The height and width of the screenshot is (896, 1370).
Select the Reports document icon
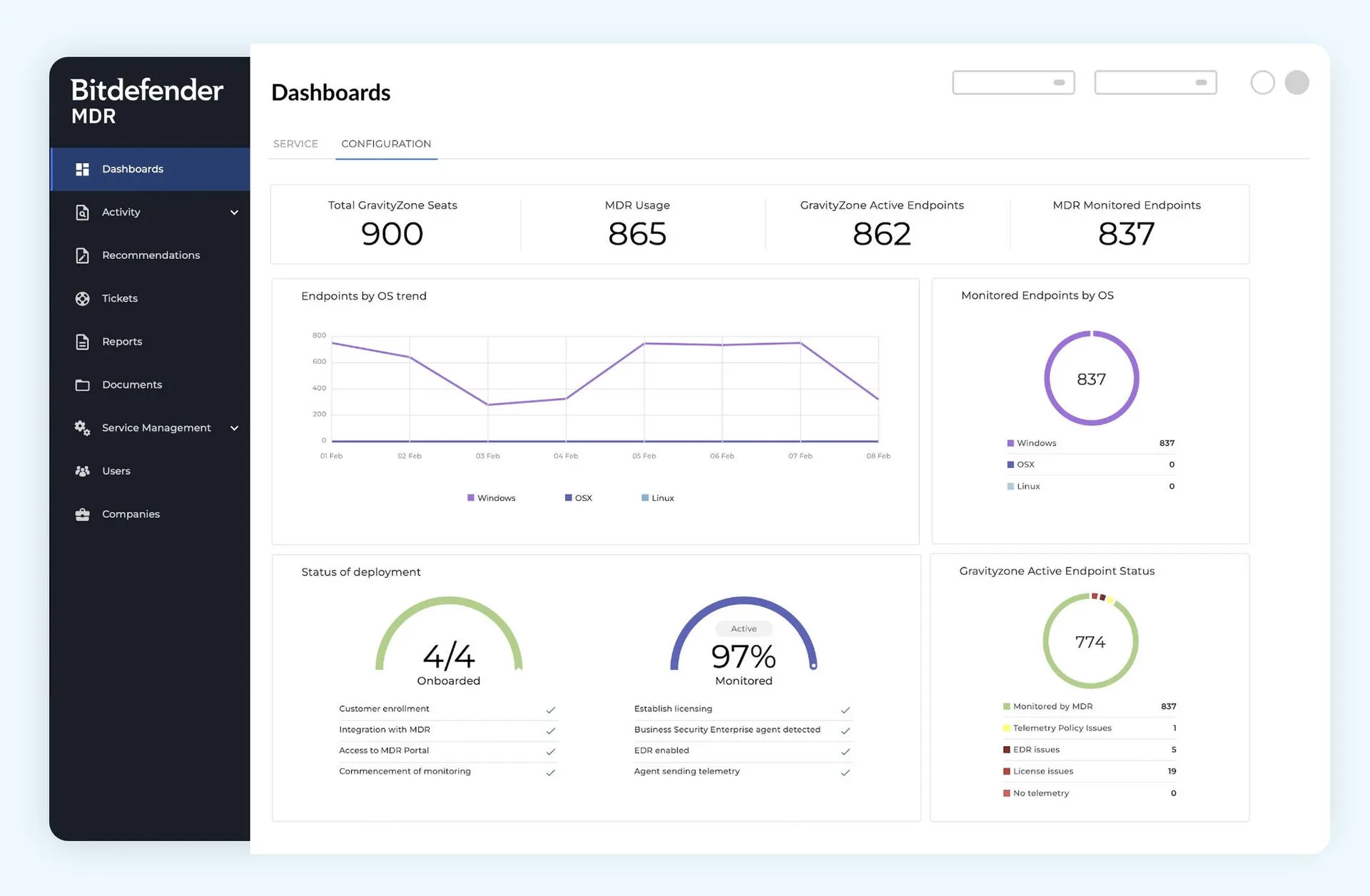point(82,342)
